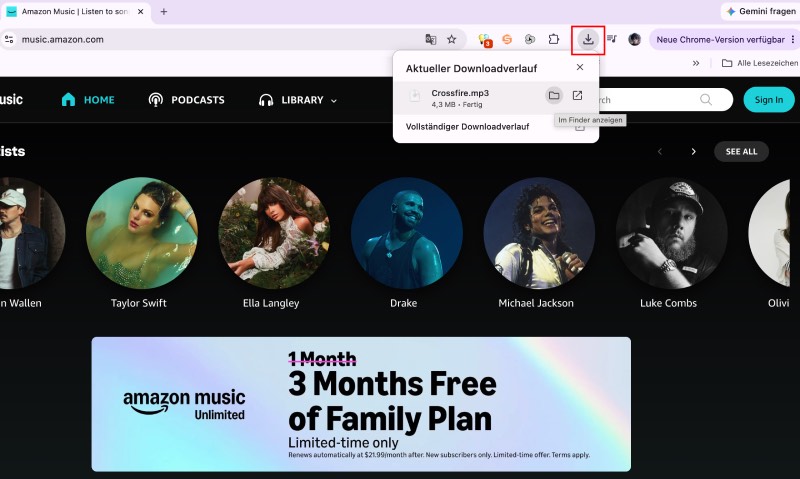The height and width of the screenshot is (479, 800).
Task: Click the translate page icon
Action: 431,39
